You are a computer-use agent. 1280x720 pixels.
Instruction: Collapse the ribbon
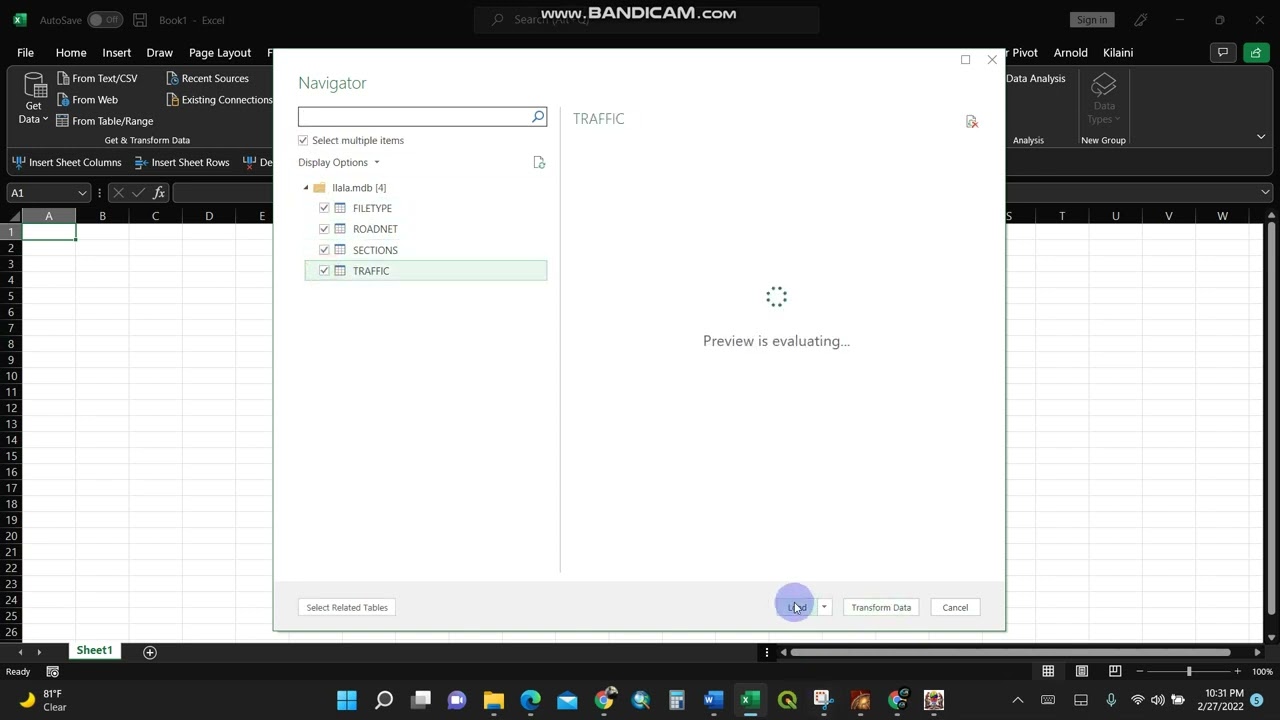(1261, 137)
